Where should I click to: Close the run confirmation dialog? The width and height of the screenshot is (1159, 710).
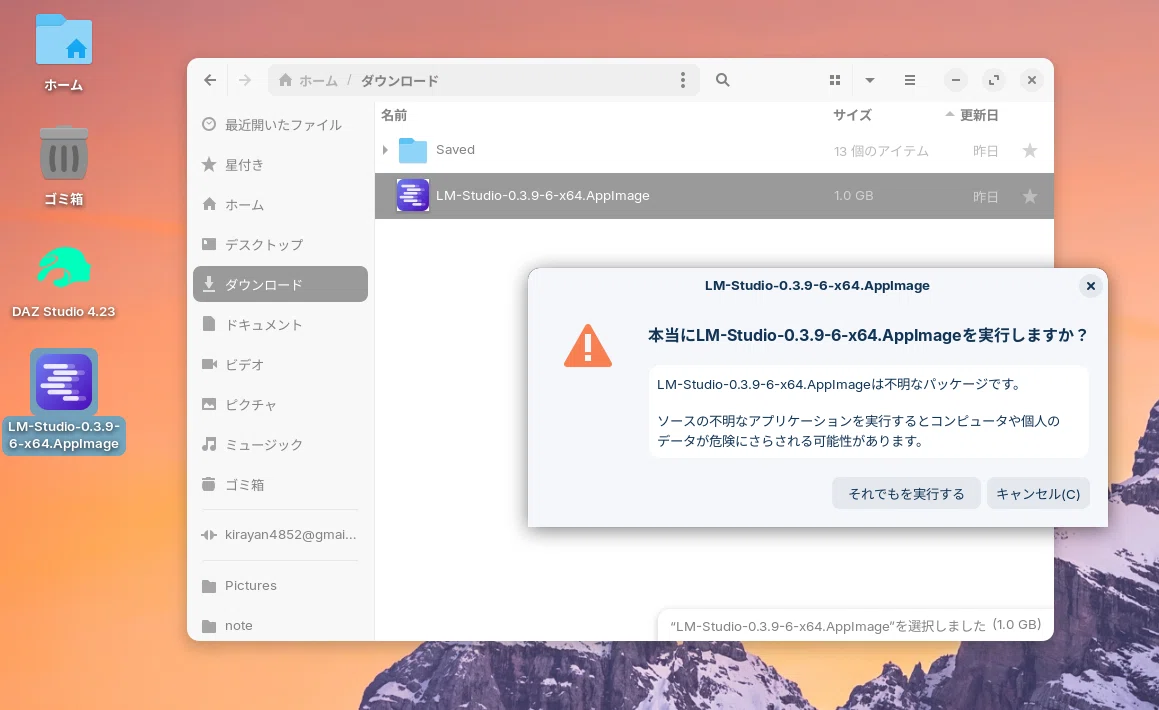tap(1090, 286)
